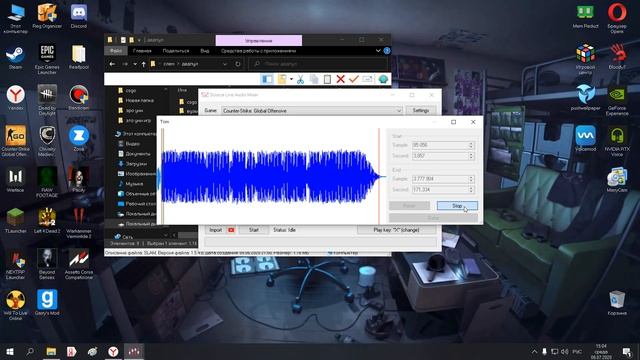Image resolution: width=640 pixels, height=360 pixels.
Task: Click the Stop button in Trim window
Action: pyautogui.click(x=457, y=206)
